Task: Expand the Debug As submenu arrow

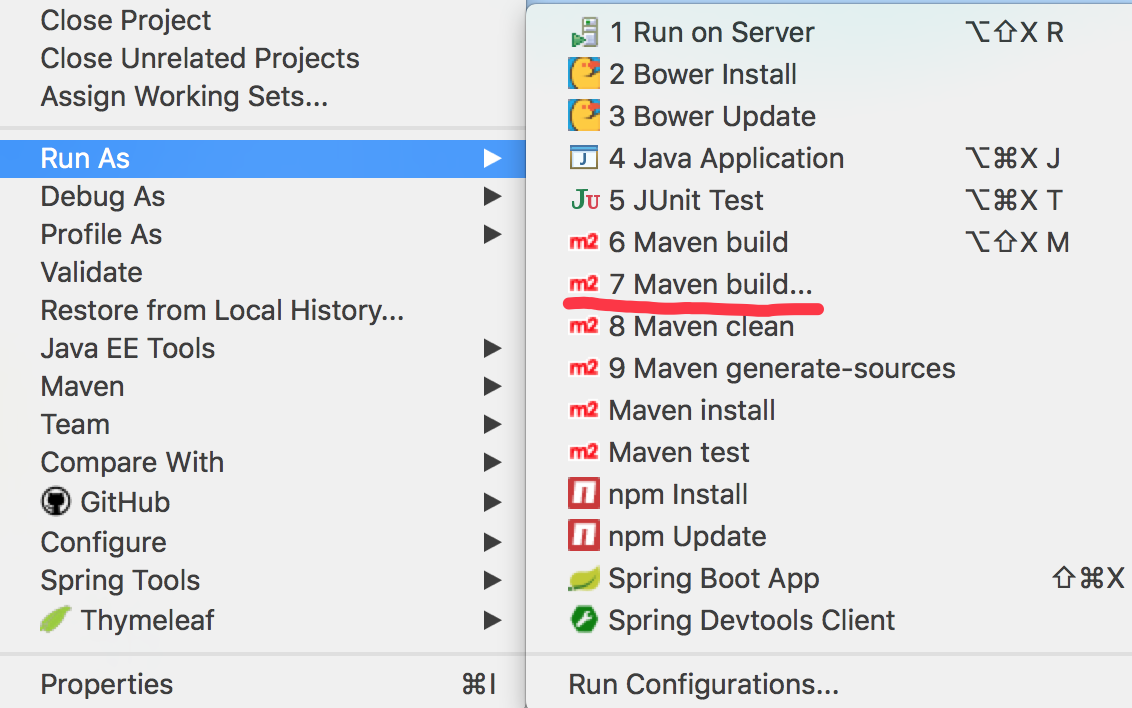Action: pyautogui.click(x=492, y=196)
